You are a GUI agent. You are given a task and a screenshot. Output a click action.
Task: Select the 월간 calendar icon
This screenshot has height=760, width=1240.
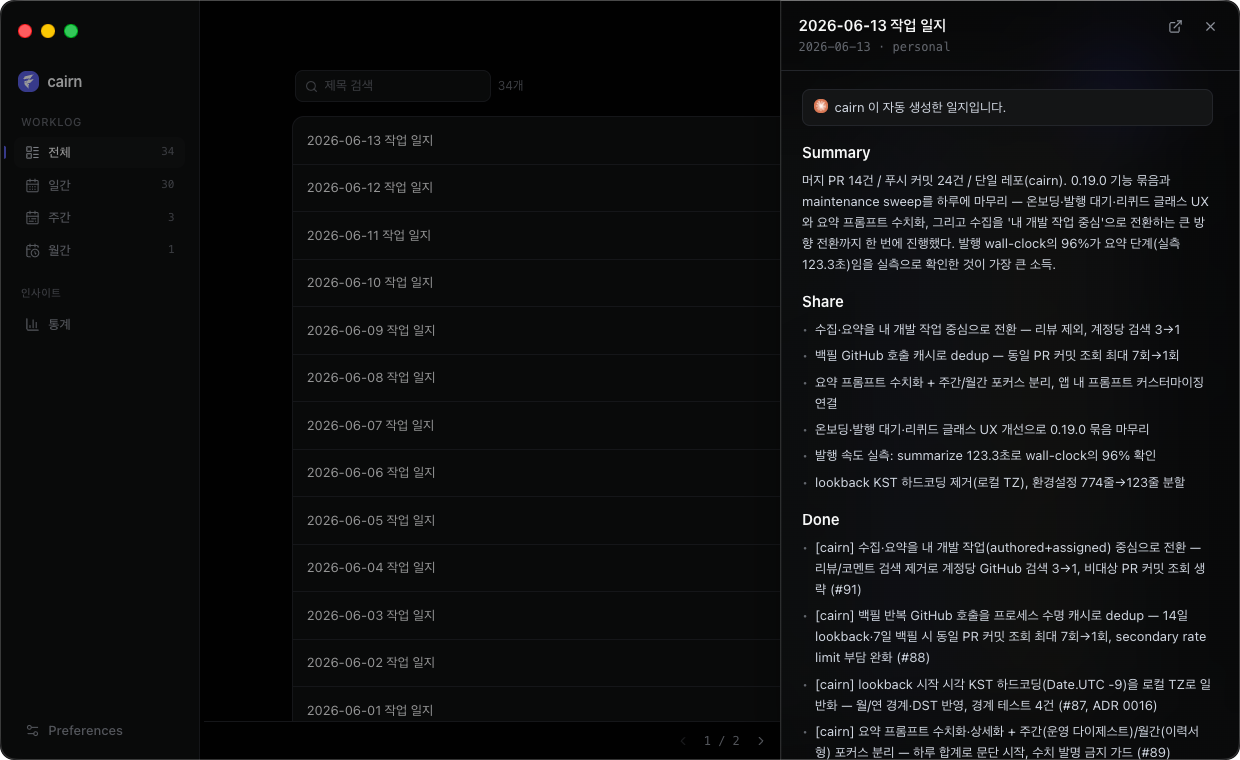click(x=32, y=250)
